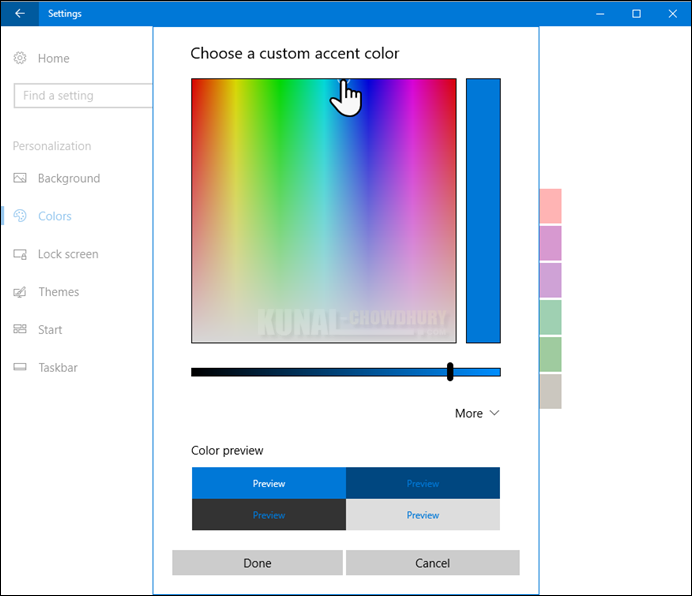Click the light gray Preview tile
The image size is (692, 596).
(423, 515)
